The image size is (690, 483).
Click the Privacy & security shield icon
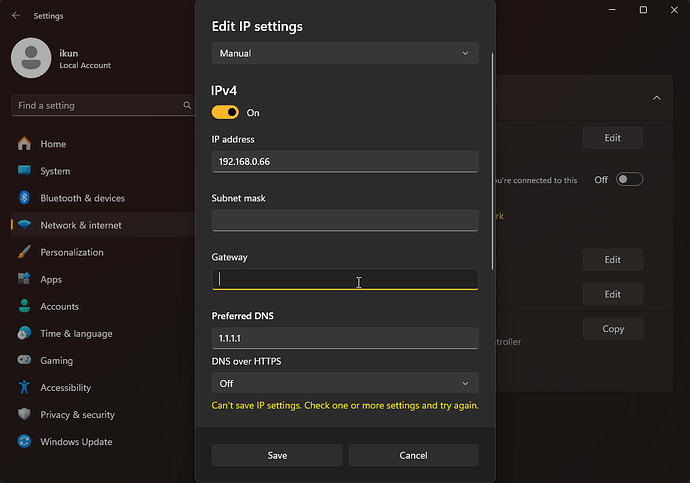[x=24, y=414]
